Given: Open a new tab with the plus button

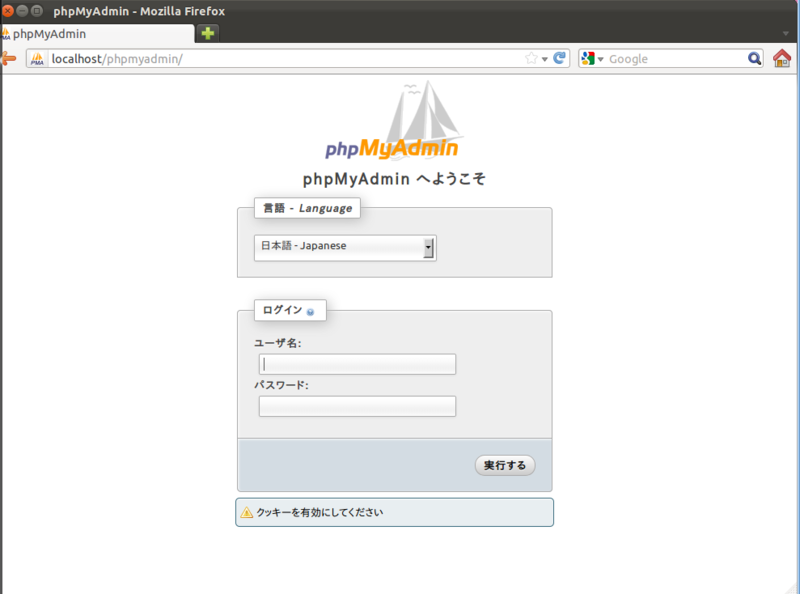Looking at the screenshot, I should click(x=208, y=34).
